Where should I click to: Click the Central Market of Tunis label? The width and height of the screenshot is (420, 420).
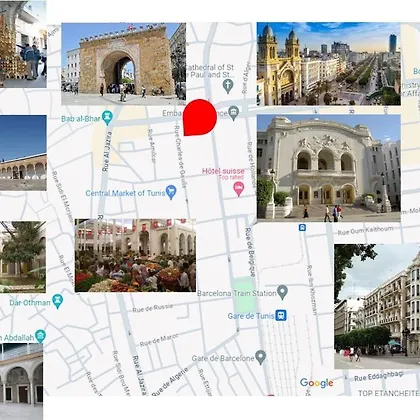point(125,193)
